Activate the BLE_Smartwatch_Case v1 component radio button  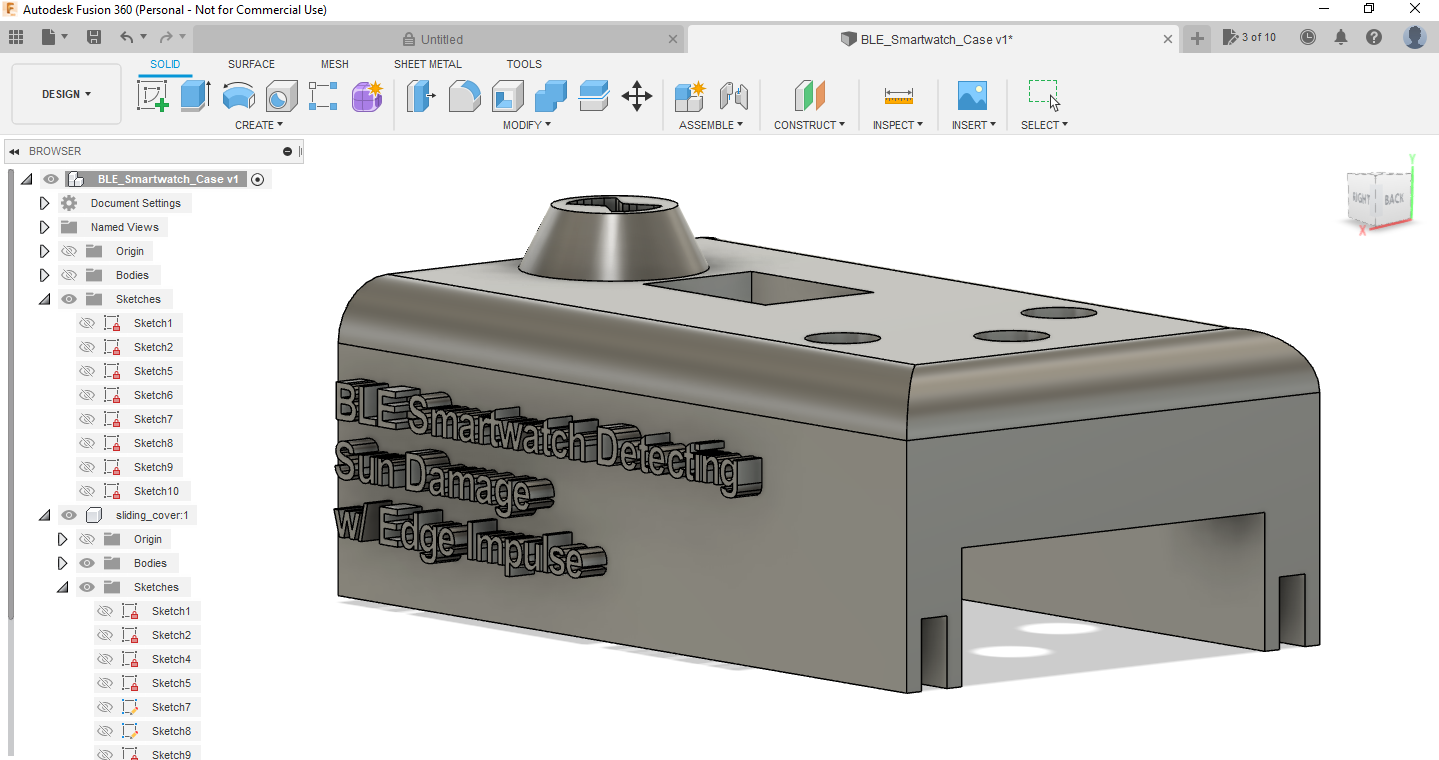coord(258,179)
